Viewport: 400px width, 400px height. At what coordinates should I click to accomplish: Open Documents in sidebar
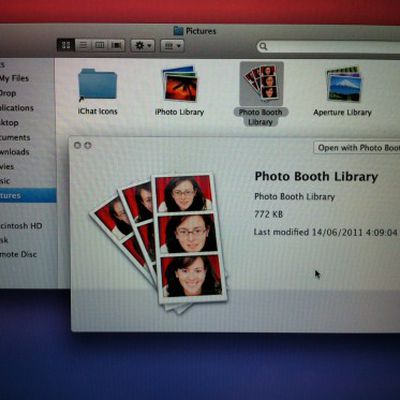coord(15,137)
